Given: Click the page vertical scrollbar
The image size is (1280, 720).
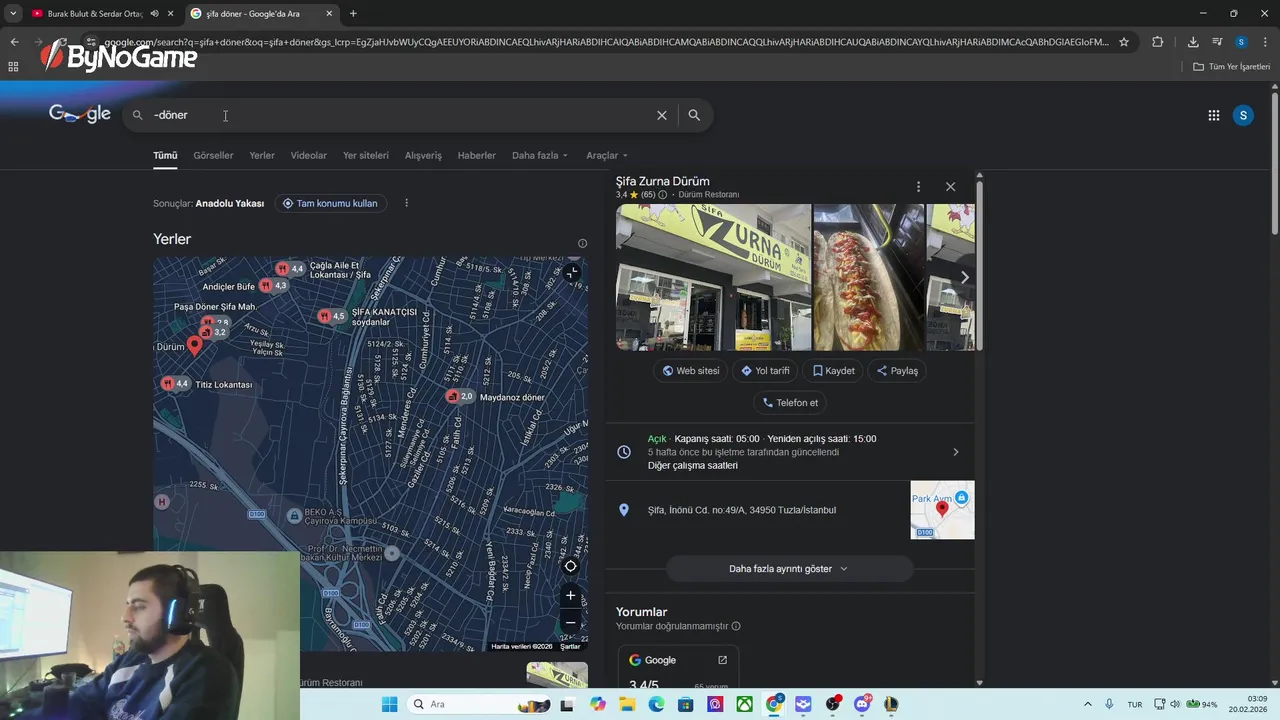Looking at the screenshot, I should click(x=1275, y=165).
